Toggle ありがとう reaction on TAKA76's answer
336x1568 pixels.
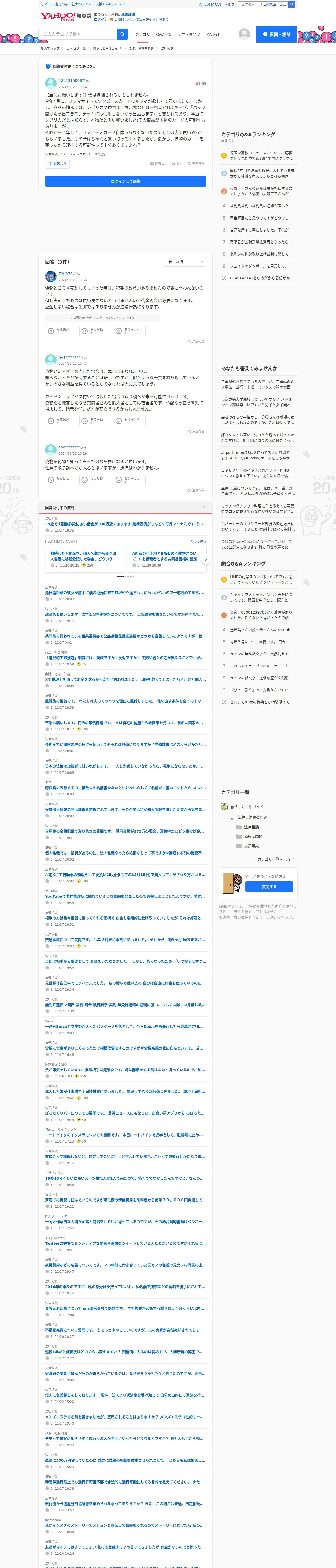point(129,331)
